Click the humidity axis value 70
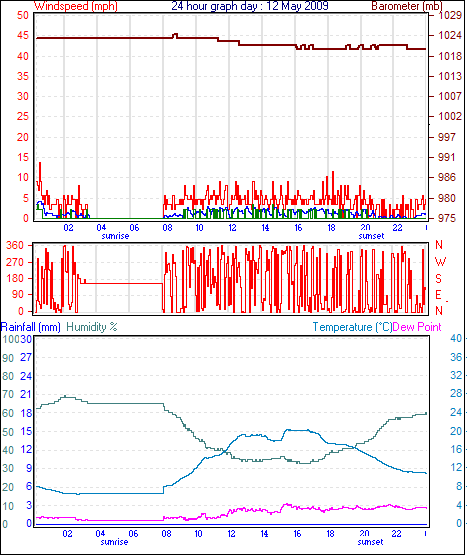Image resolution: width=467 pixels, height=559 pixels. coord(8,395)
